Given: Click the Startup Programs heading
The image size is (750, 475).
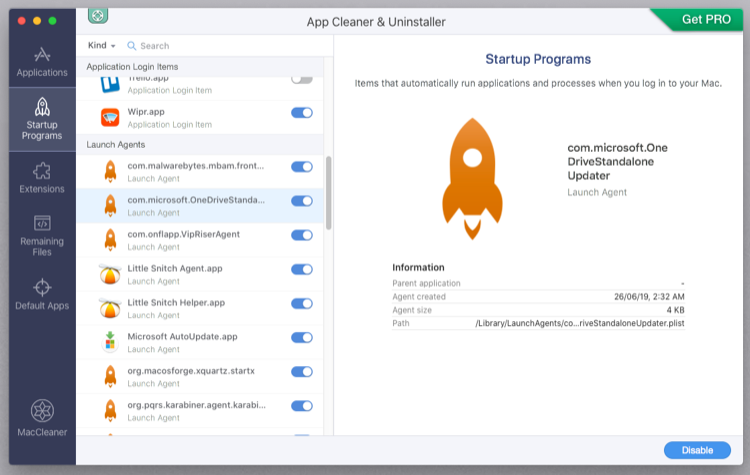Looking at the screenshot, I should point(538,59).
